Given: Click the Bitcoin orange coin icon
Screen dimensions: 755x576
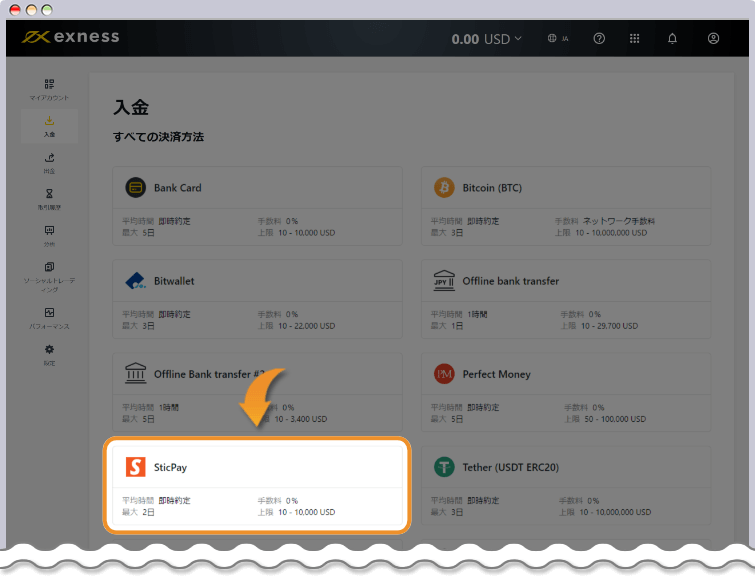Looking at the screenshot, I should (444, 187).
